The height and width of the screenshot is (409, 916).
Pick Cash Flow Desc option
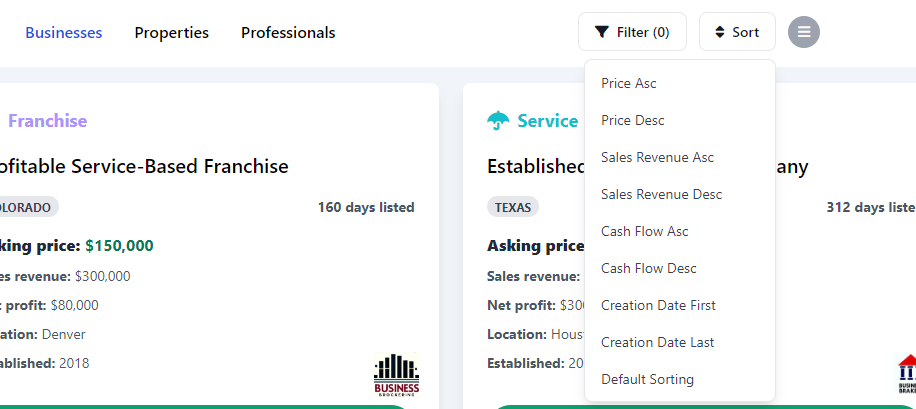648,268
